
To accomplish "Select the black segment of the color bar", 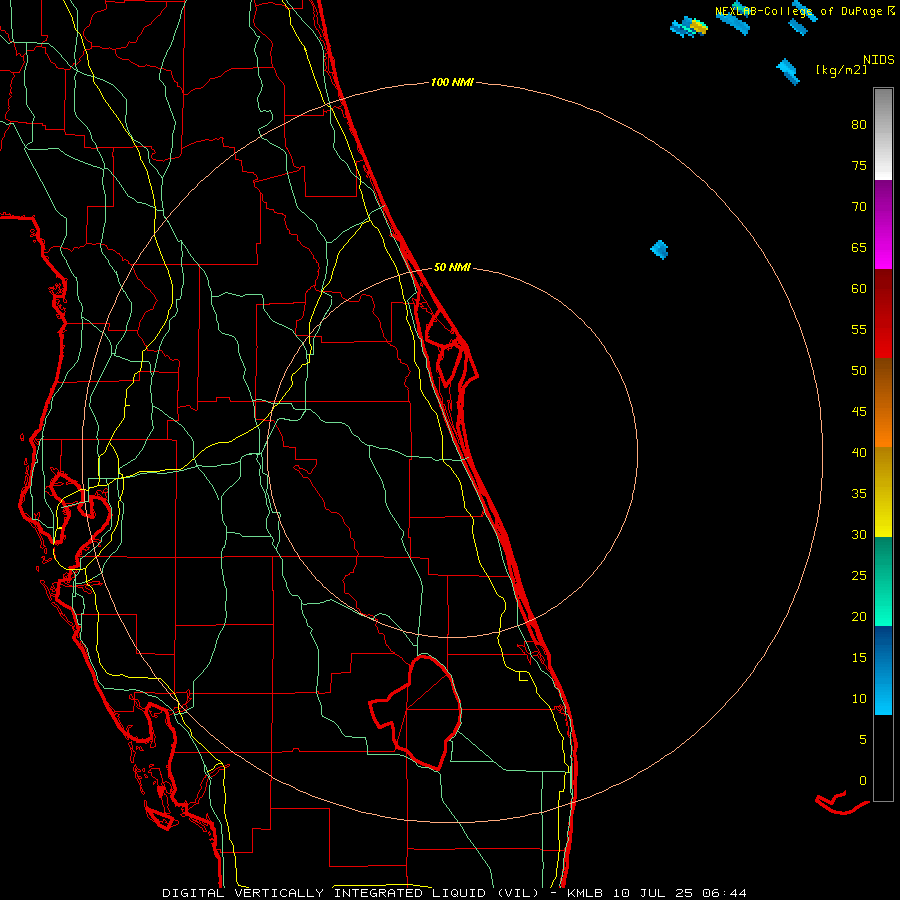I will point(883,758).
